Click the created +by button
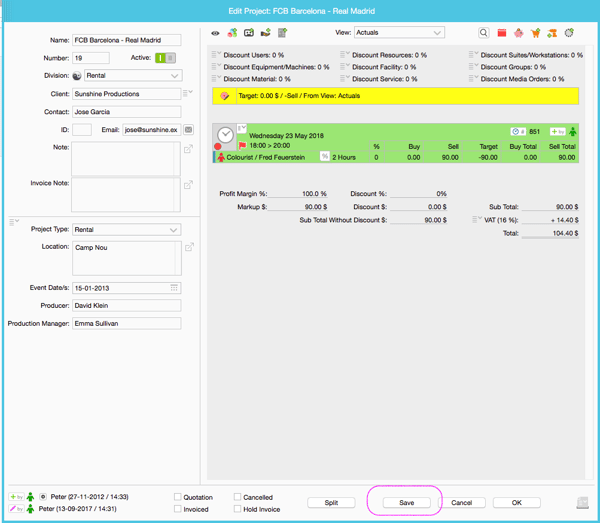600x523 pixels. coord(16,497)
